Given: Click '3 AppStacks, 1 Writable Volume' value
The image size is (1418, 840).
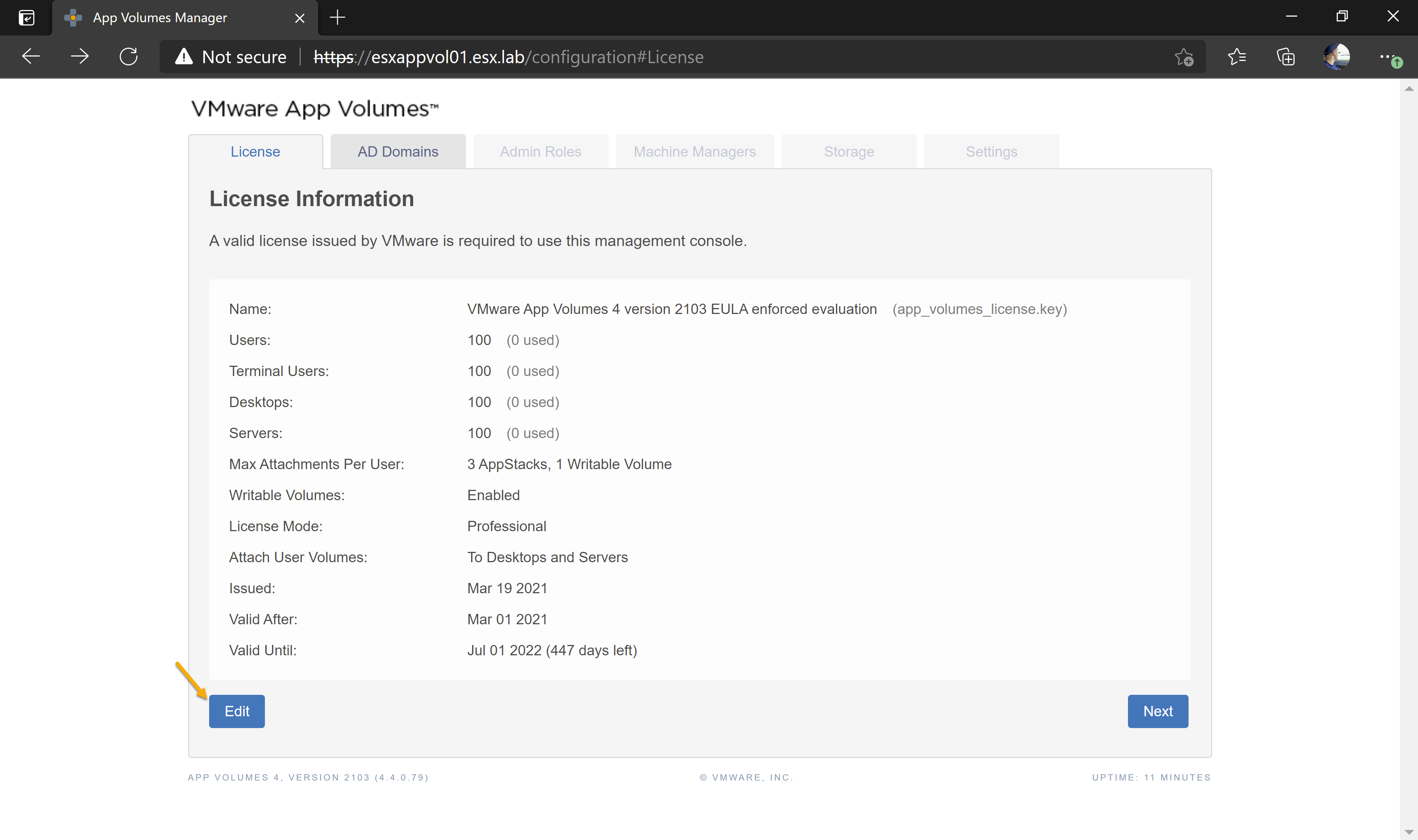Looking at the screenshot, I should [x=569, y=464].
